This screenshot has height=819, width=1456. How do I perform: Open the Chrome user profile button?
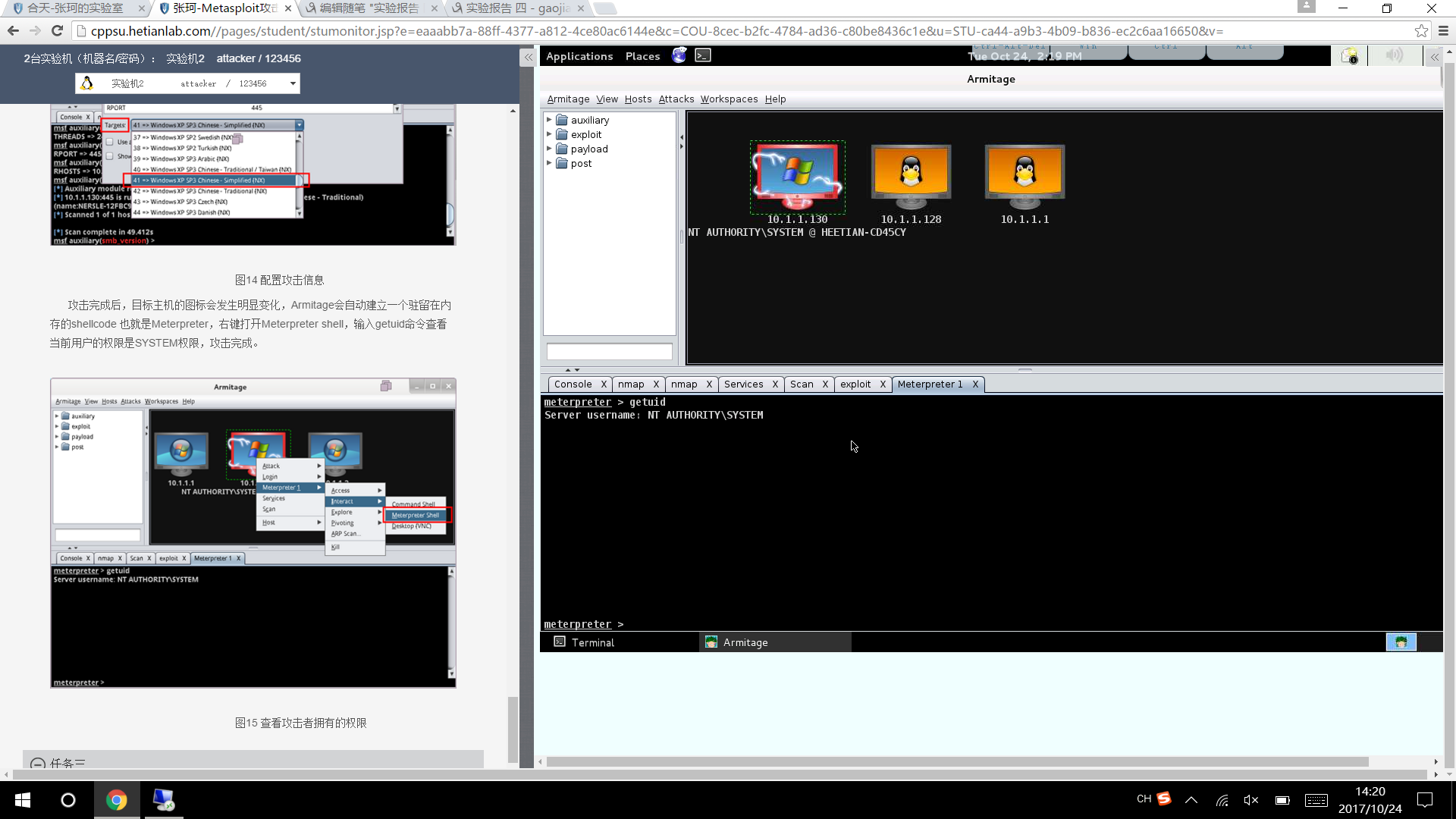point(1306,7)
